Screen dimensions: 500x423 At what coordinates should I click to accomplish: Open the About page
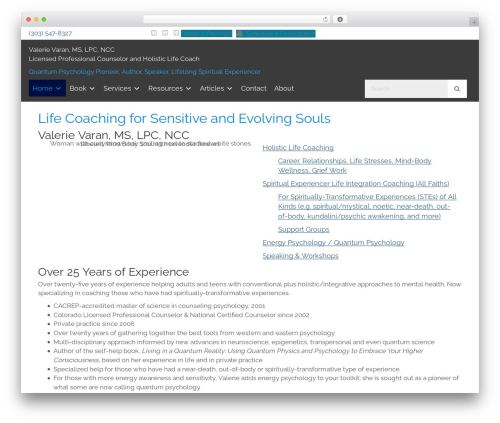284,88
